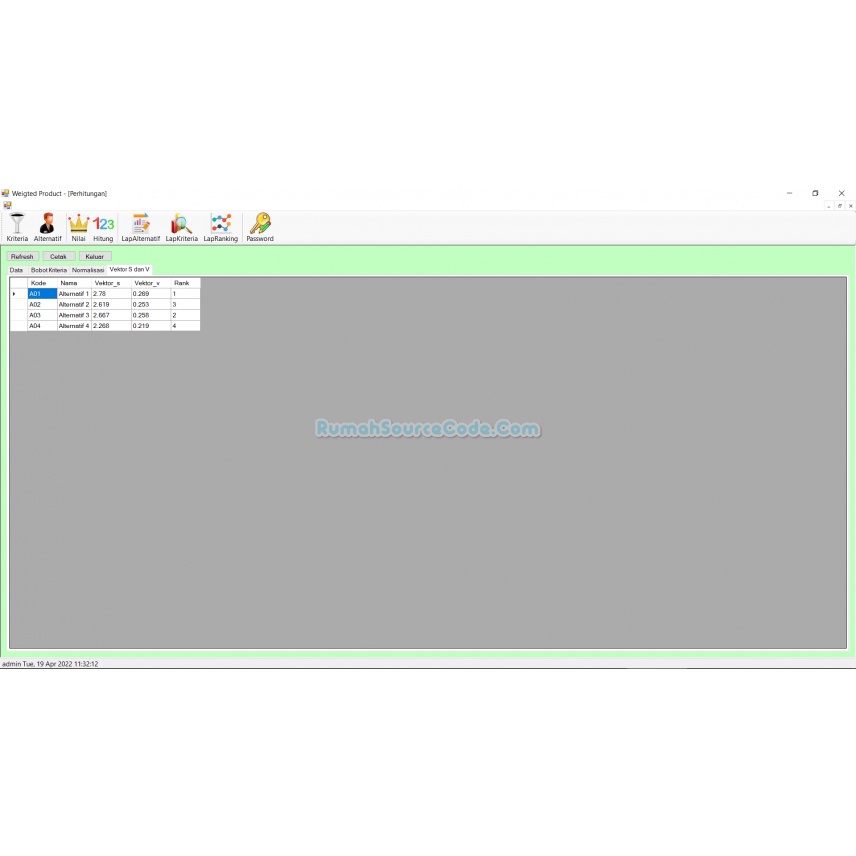
Task: Click the row selector arrow for A01
Action: tap(19, 294)
